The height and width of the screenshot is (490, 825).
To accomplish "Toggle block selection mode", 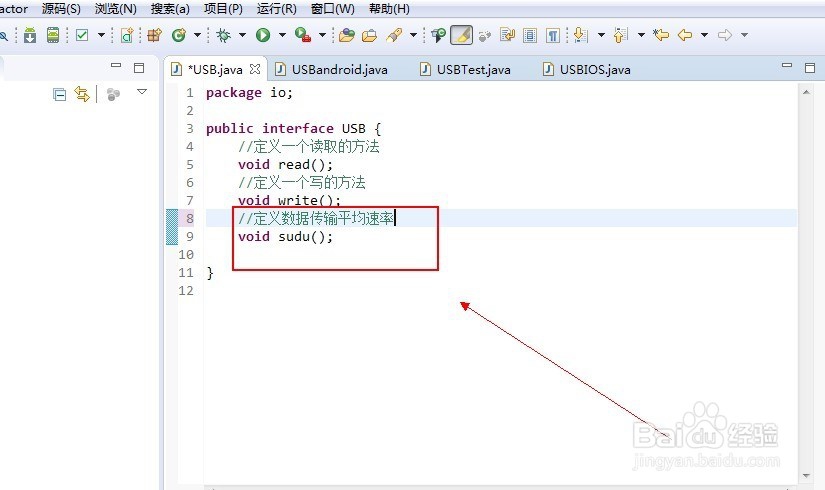I will point(530,35).
